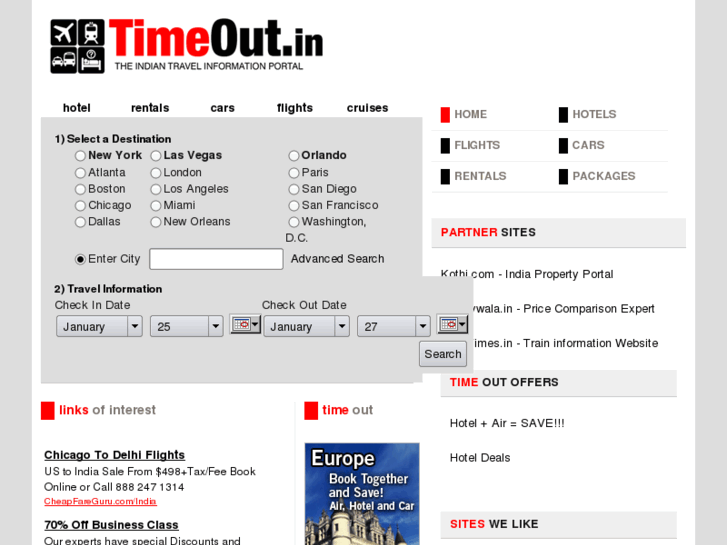Image resolution: width=727 pixels, height=545 pixels.
Task: Click the Search button
Action: click(443, 354)
